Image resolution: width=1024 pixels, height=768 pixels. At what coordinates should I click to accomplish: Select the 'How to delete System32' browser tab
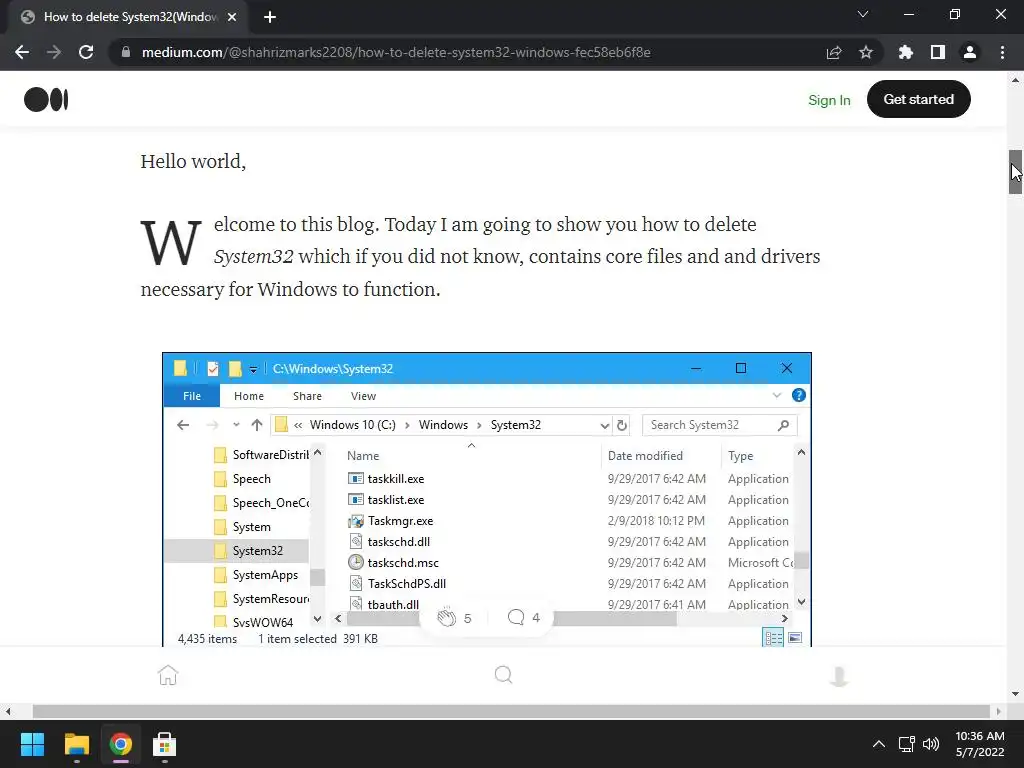(x=129, y=17)
